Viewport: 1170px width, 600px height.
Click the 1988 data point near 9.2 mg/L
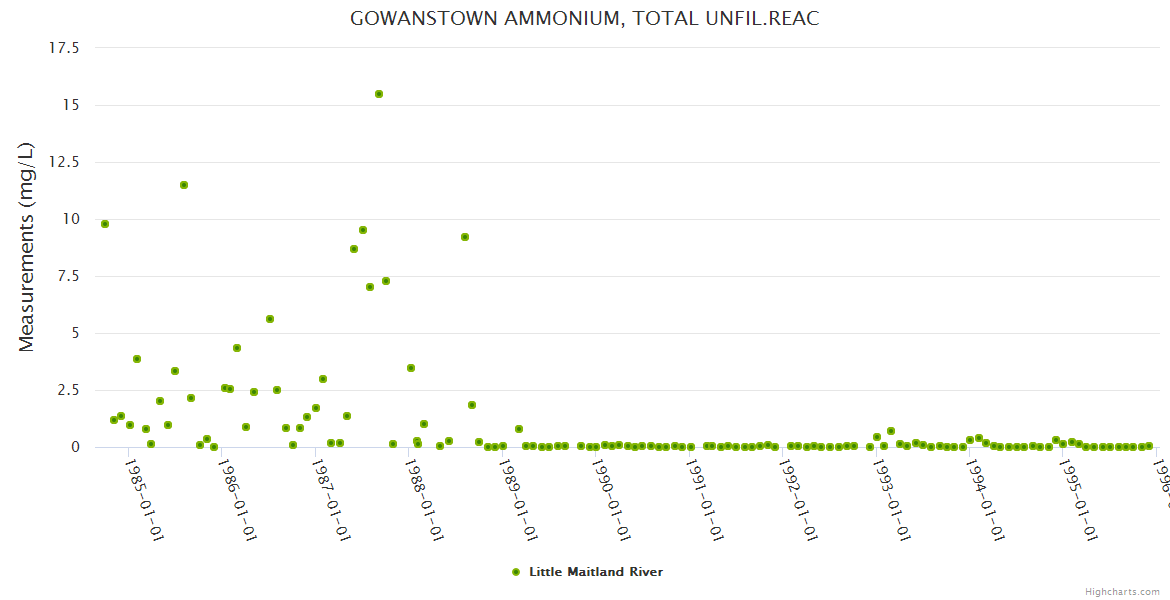(x=465, y=237)
